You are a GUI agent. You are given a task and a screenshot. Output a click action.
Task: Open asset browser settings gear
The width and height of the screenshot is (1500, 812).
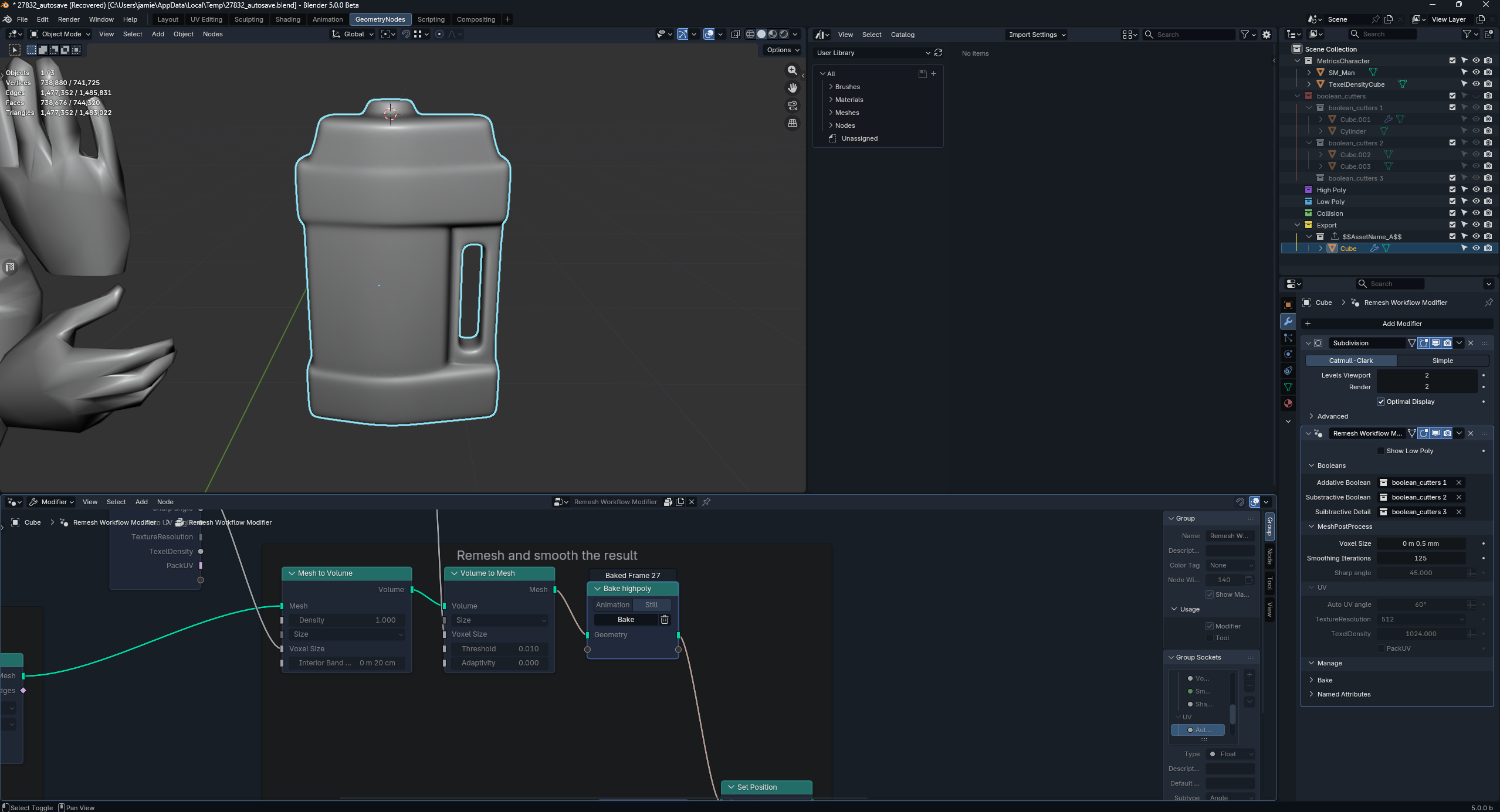click(1267, 35)
